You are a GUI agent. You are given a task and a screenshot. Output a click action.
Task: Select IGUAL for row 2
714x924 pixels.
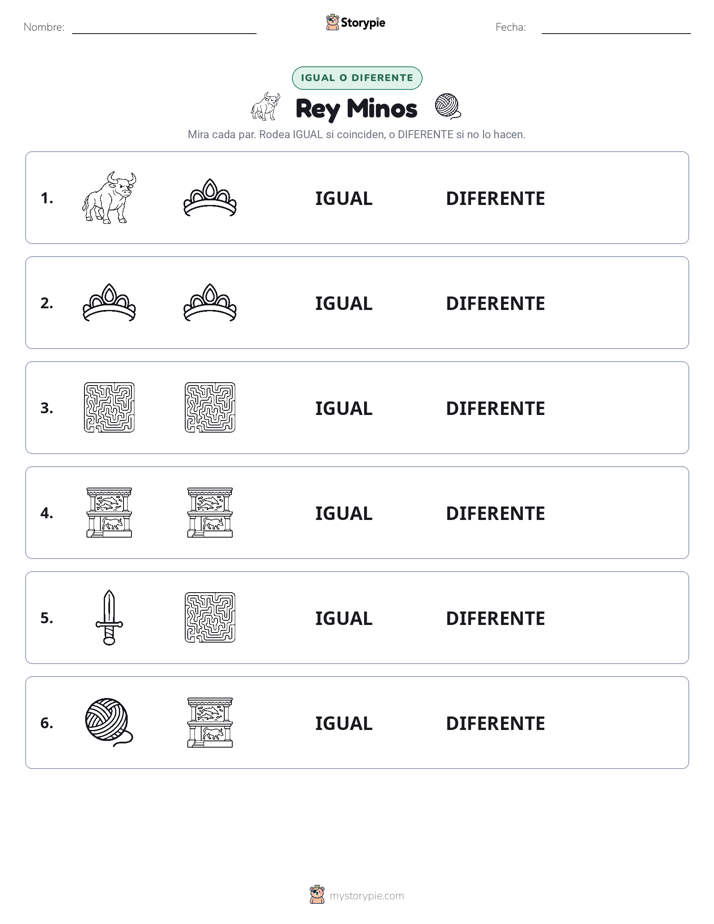343,303
